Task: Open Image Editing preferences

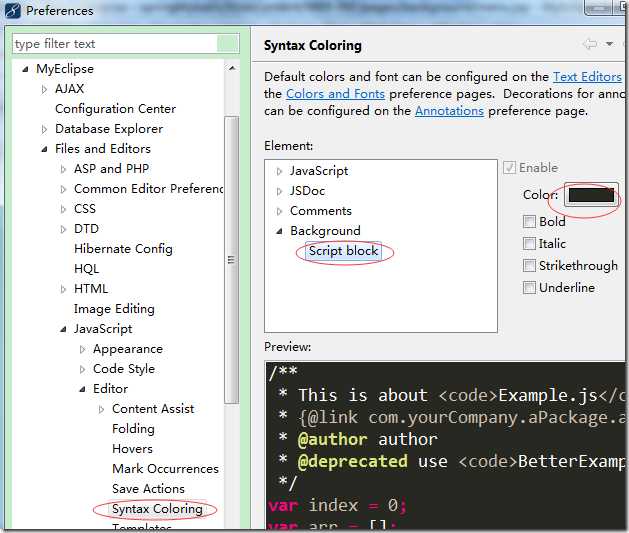Action: coord(114,309)
